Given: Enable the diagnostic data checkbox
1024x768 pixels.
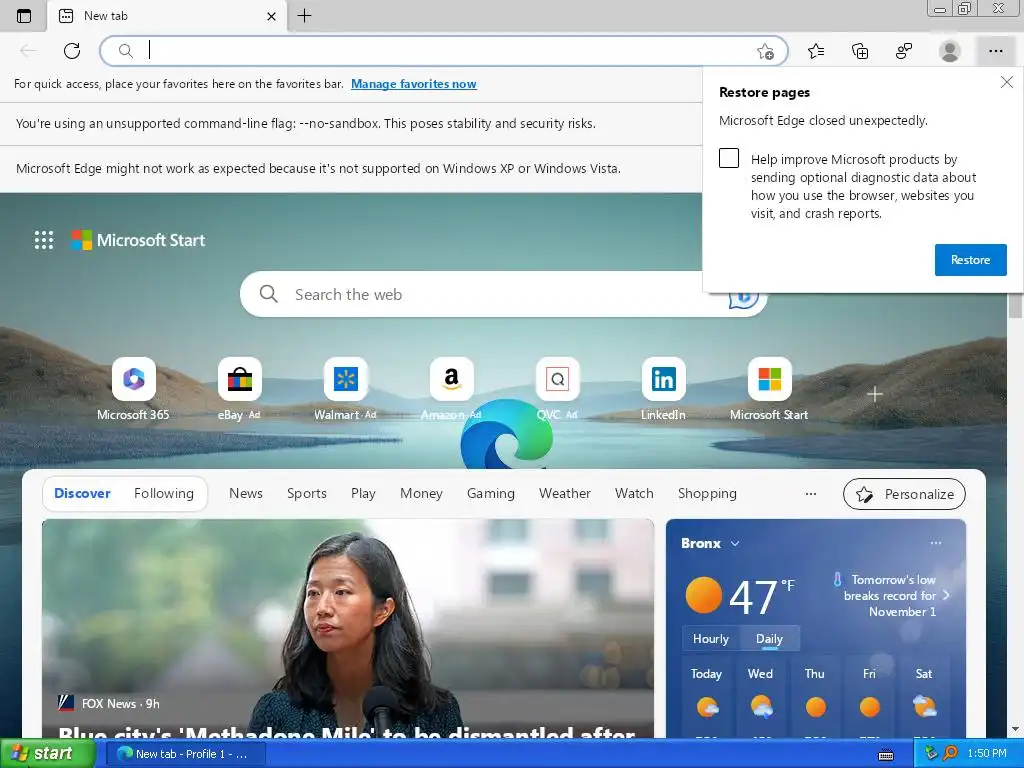Looking at the screenshot, I should click(x=729, y=158).
